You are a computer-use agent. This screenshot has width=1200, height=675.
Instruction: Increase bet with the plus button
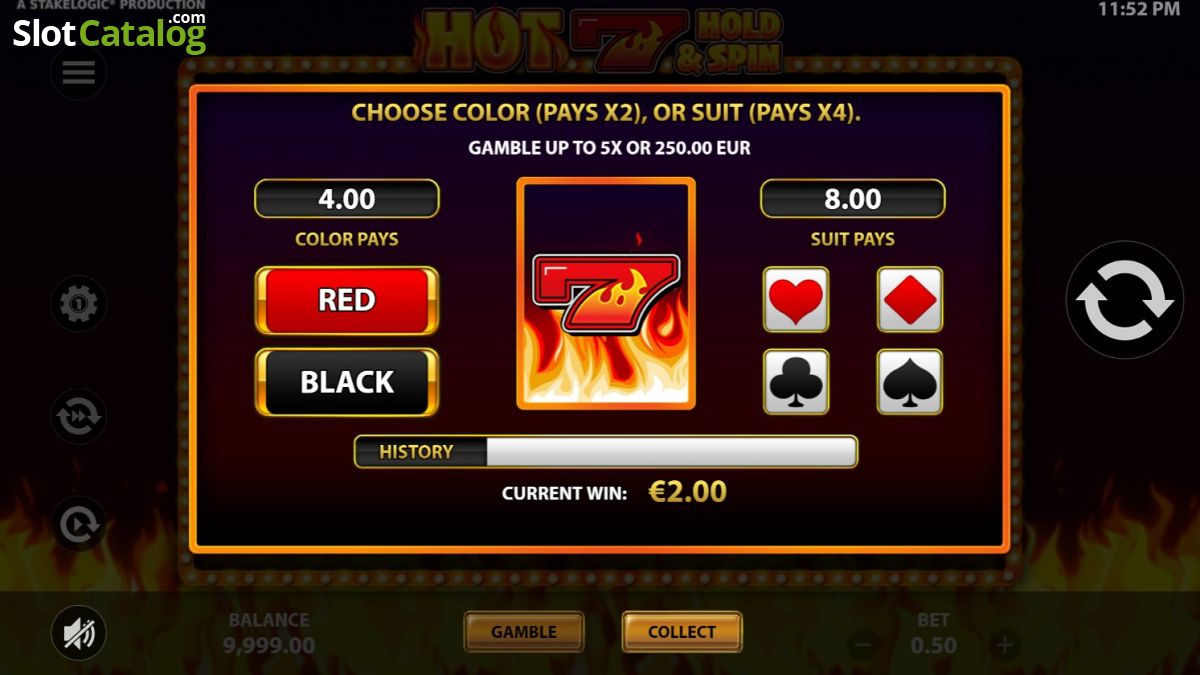coord(1003,645)
